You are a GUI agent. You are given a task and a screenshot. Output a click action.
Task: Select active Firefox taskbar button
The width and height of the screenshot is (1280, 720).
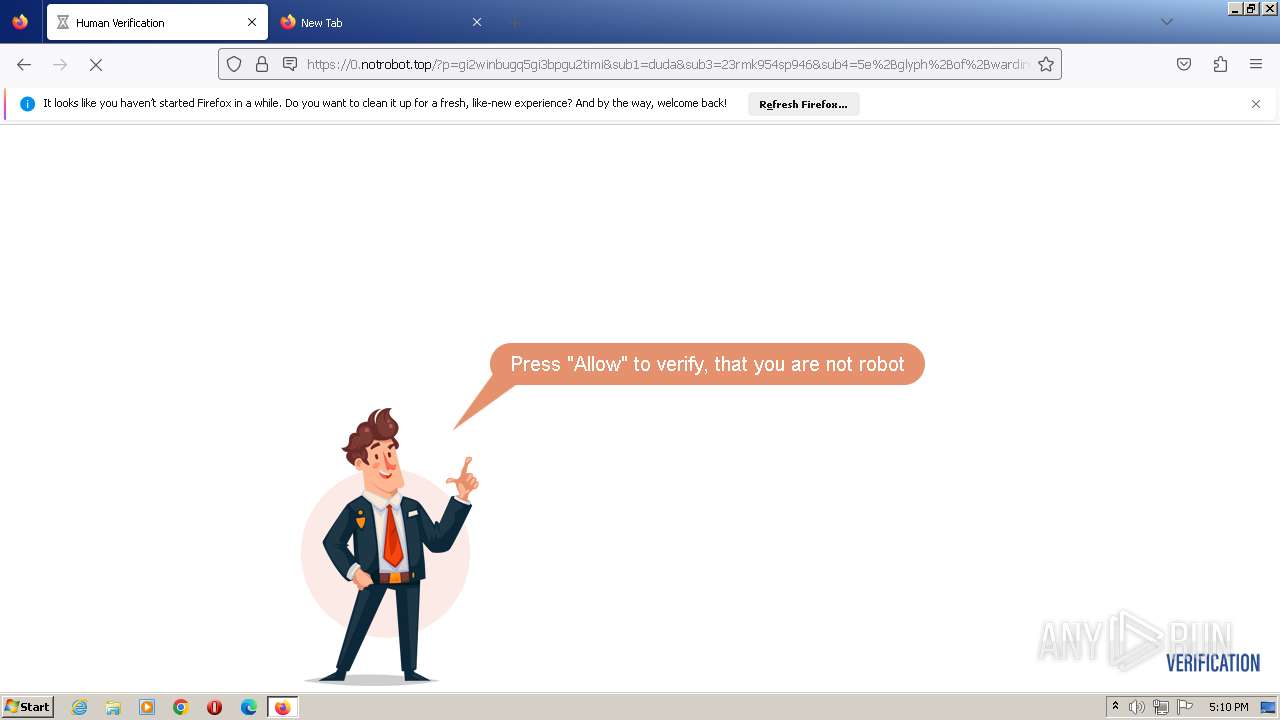pyautogui.click(x=283, y=707)
